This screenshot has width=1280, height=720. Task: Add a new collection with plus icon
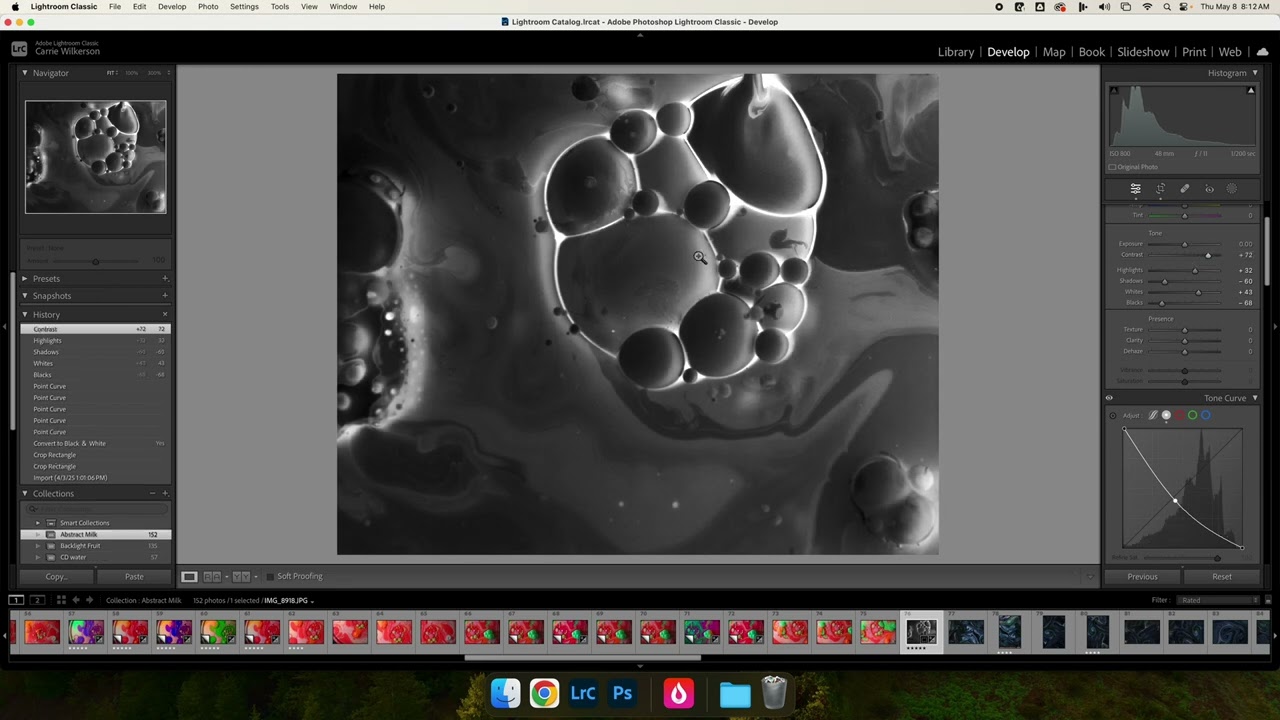coord(165,493)
